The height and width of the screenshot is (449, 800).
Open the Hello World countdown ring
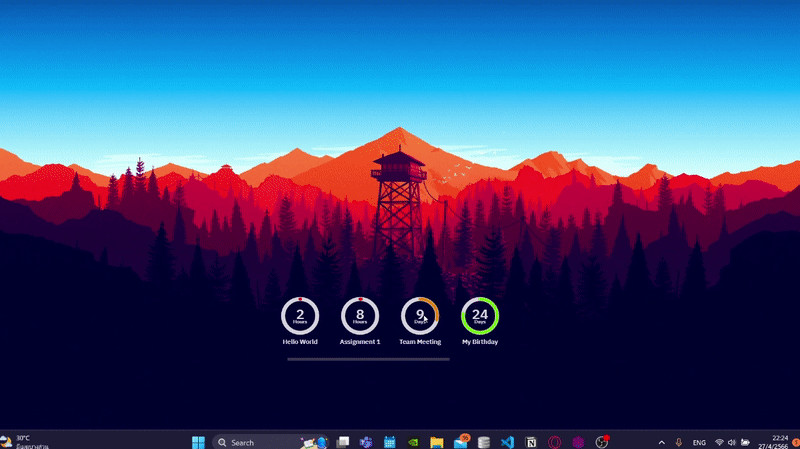pos(300,316)
